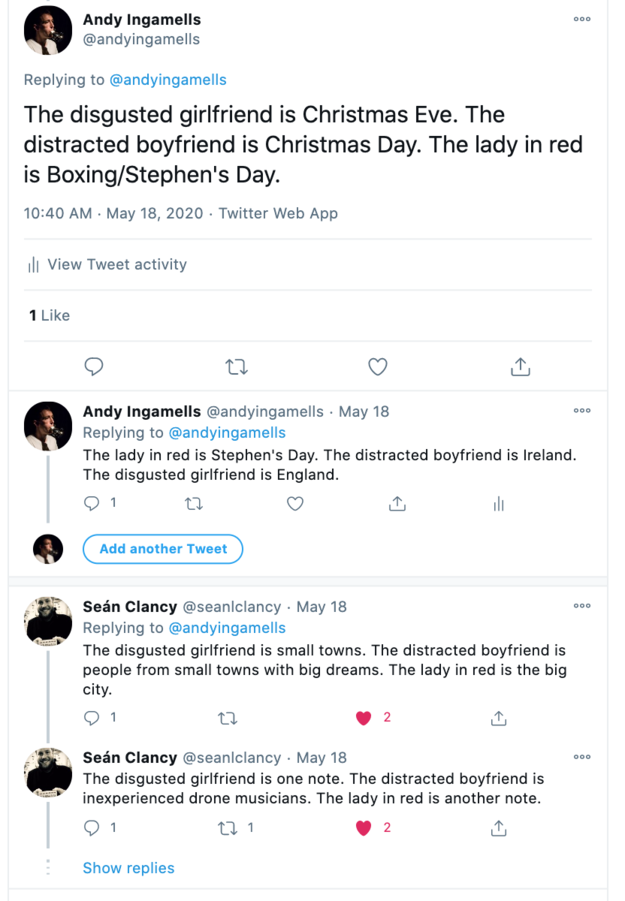Retweet the drone musicians tweet

point(227,828)
